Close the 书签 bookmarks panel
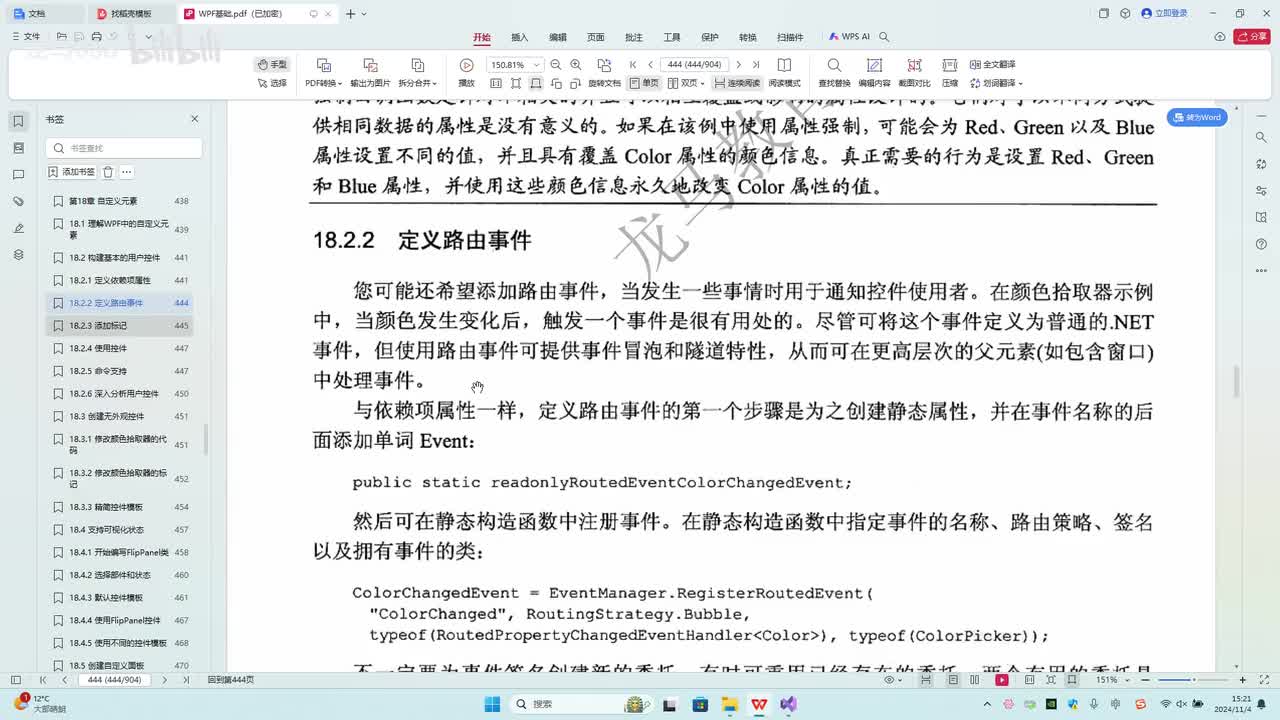 (195, 119)
